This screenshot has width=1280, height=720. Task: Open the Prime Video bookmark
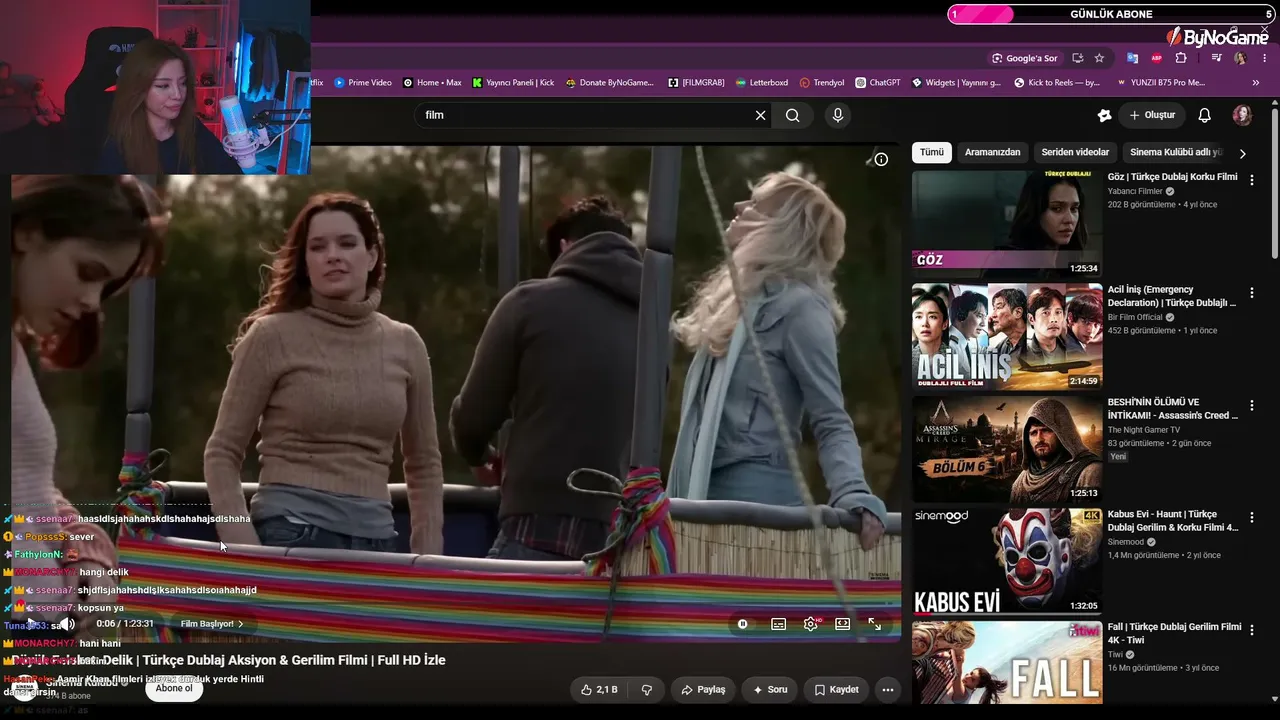(x=363, y=83)
